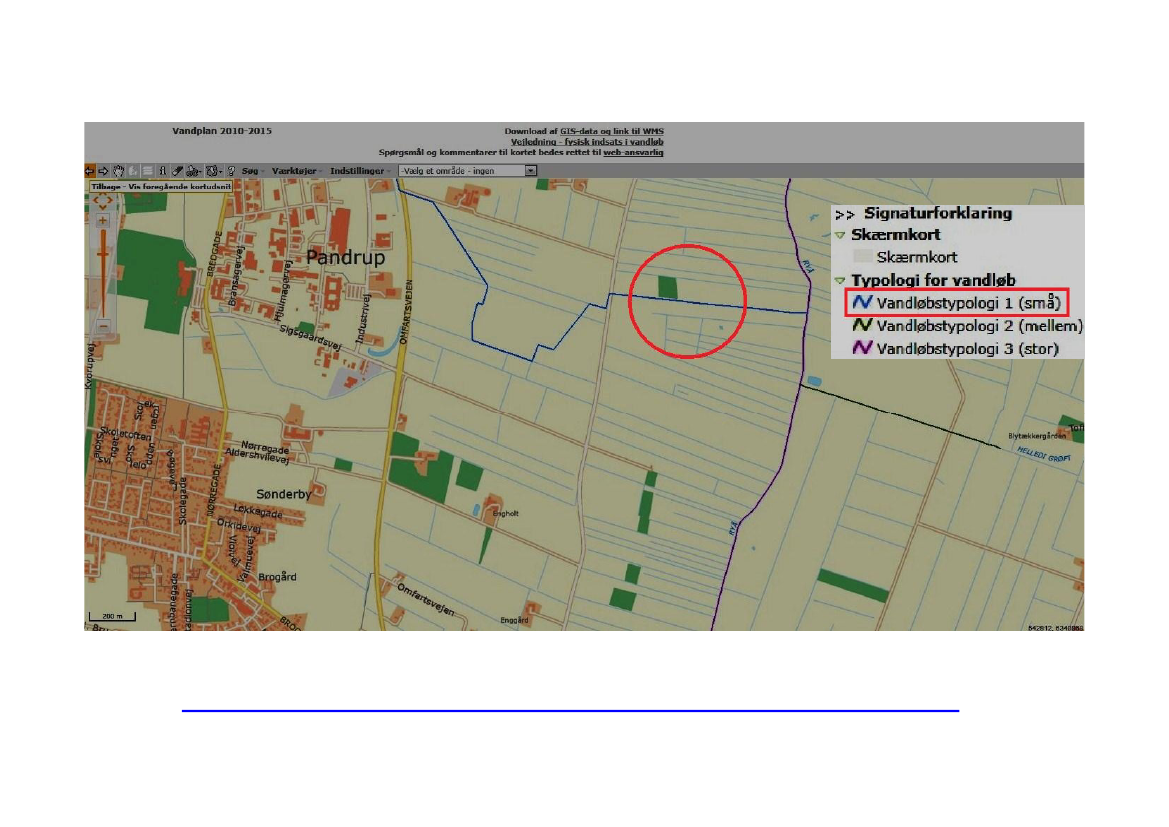
Task: Click the Skærmkort grey legend swatch
Action: 863,257
